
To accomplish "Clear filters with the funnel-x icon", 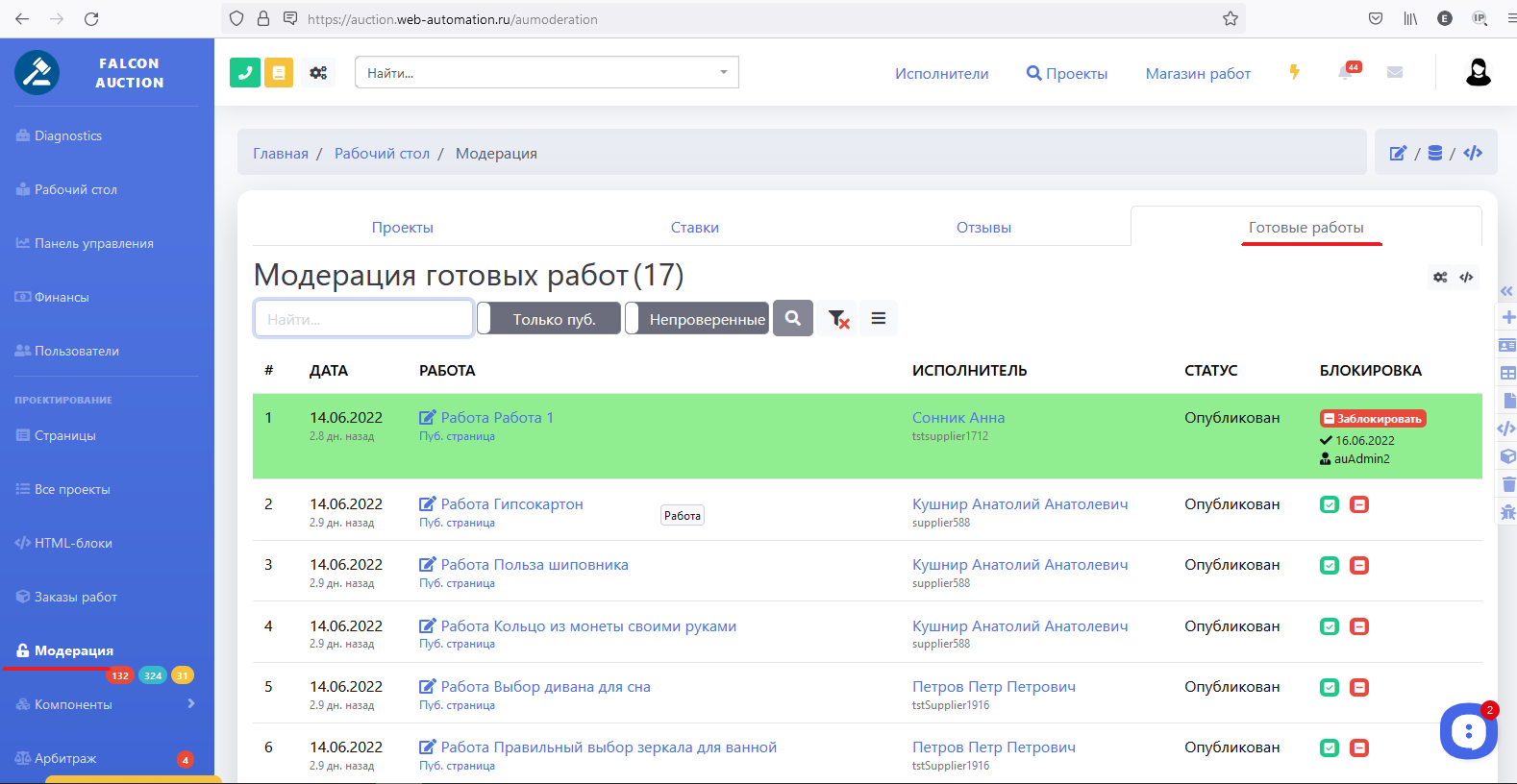I will click(x=838, y=319).
